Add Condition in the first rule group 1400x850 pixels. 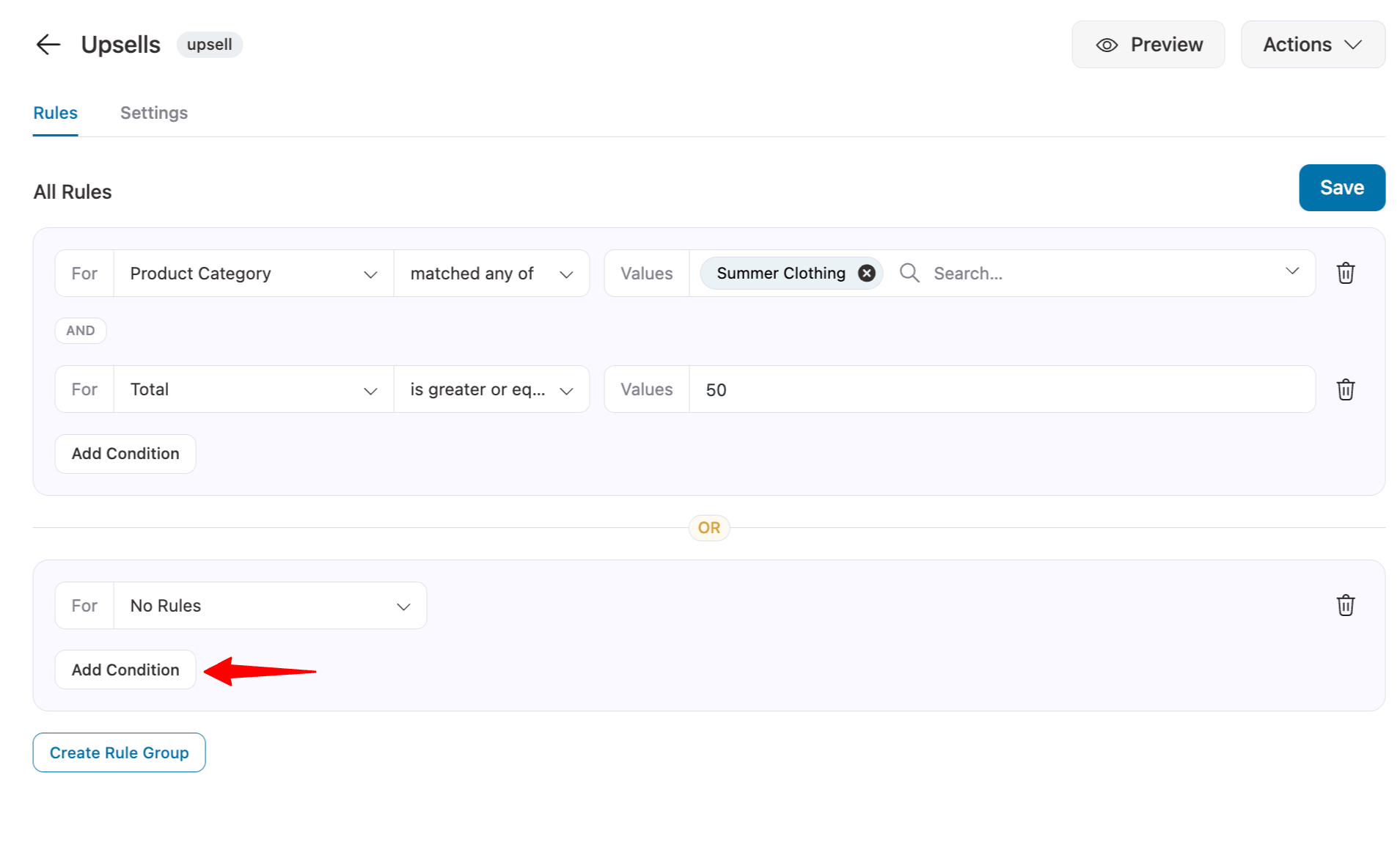point(125,454)
